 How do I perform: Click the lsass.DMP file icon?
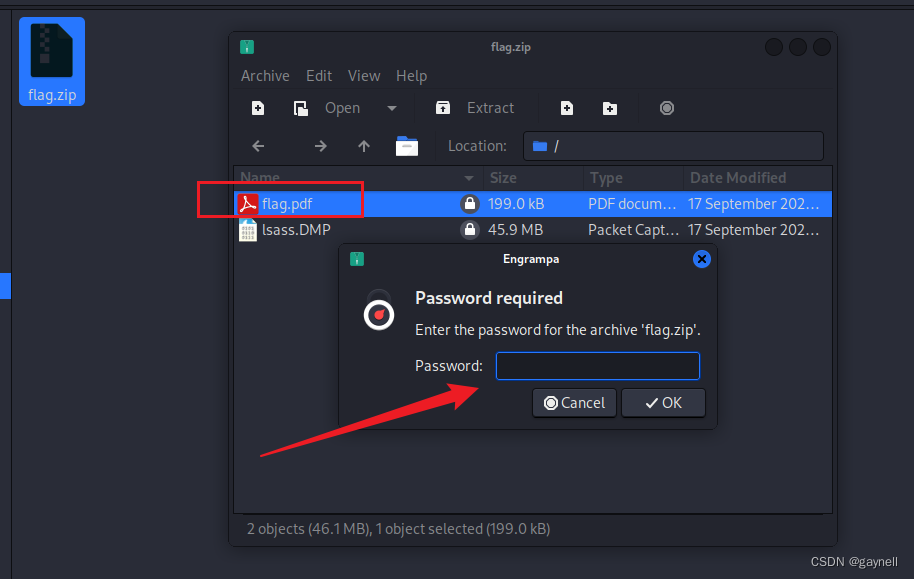click(247, 229)
